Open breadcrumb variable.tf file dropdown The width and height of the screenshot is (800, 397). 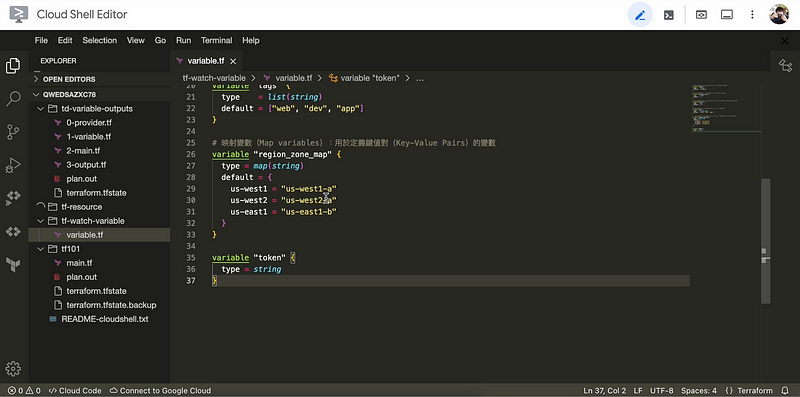click(x=287, y=78)
